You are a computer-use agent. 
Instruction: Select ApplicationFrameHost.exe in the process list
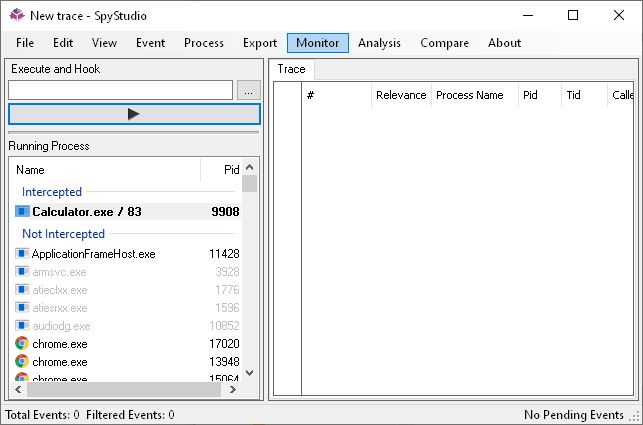pyautogui.click(x=127, y=254)
